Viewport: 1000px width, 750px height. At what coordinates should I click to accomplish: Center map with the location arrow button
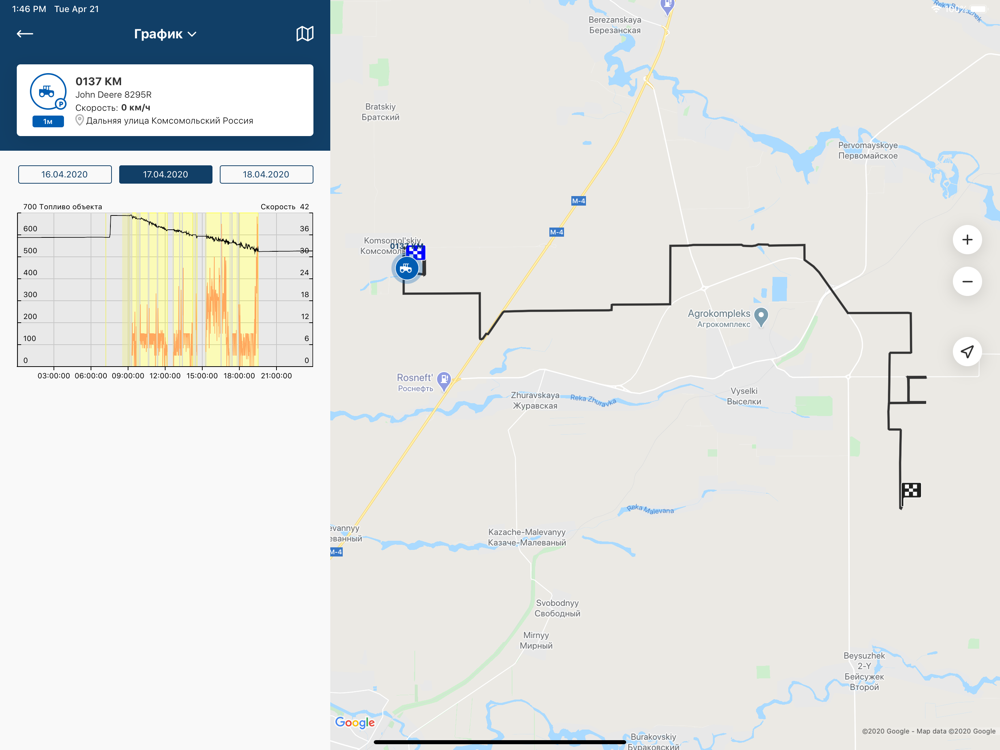tap(967, 351)
